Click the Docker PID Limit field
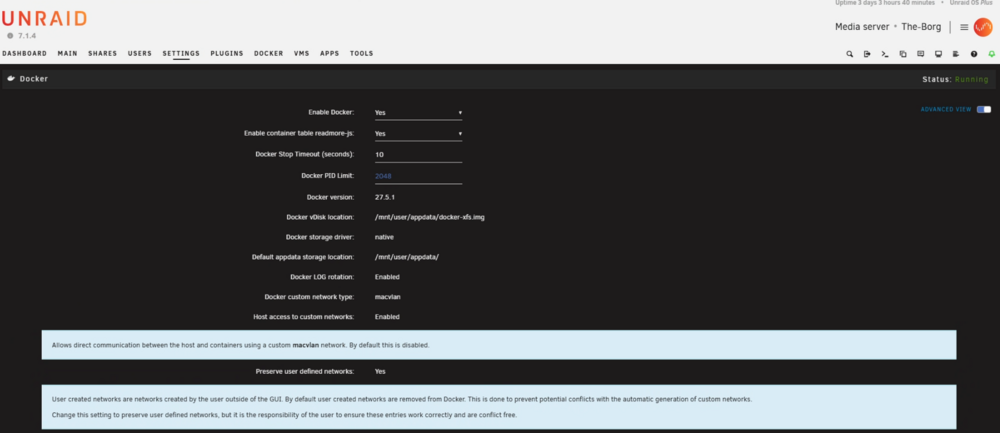Viewport: 1000px width, 433px height. click(x=418, y=175)
